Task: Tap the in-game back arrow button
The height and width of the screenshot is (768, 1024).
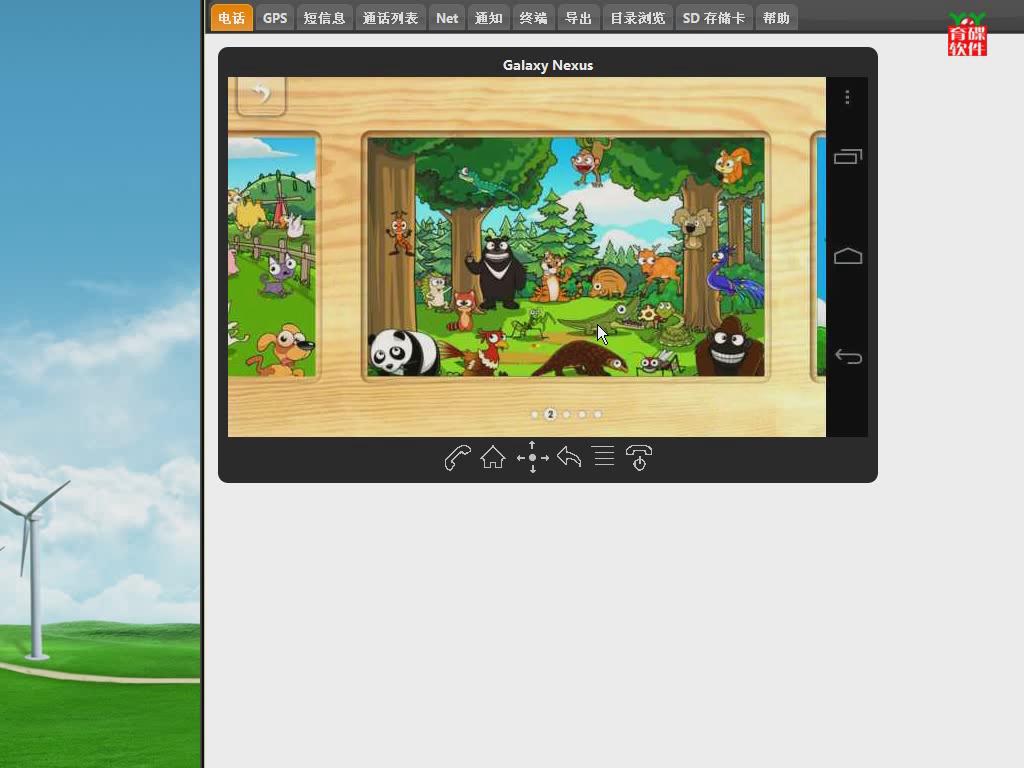Action: [261, 95]
